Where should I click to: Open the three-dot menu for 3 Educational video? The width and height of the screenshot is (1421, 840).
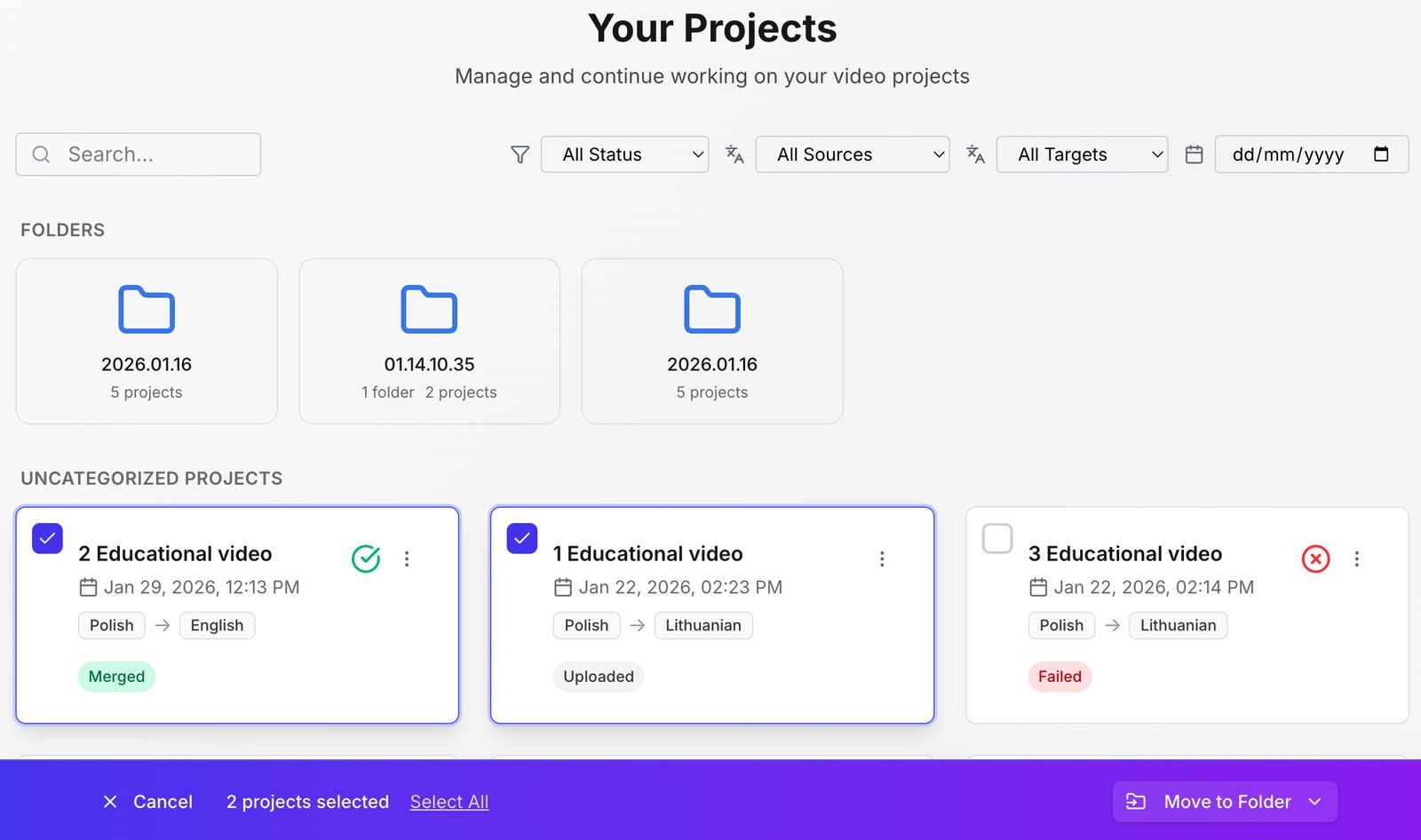[1356, 559]
